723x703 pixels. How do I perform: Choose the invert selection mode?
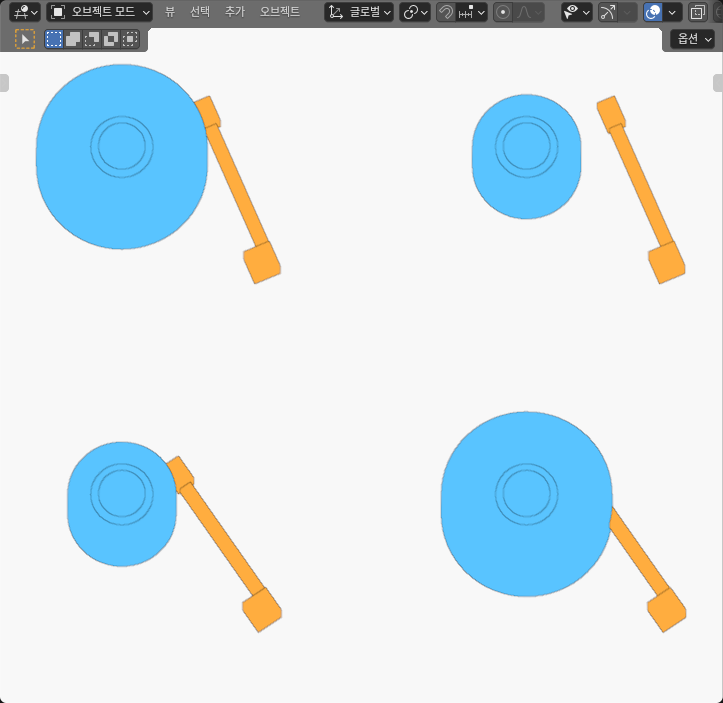111,39
